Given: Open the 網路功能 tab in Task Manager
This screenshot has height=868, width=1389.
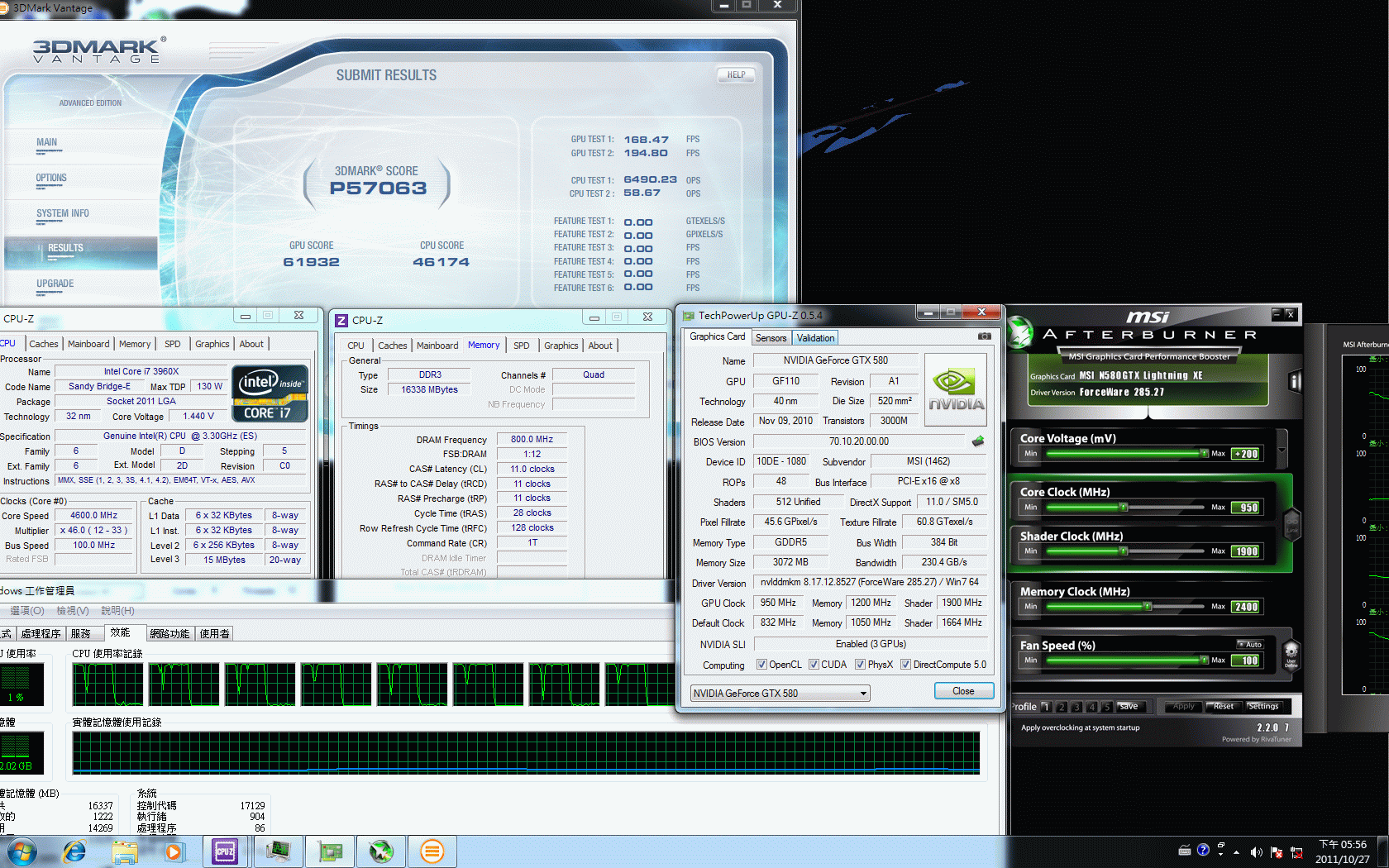Looking at the screenshot, I should click(169, 633).
